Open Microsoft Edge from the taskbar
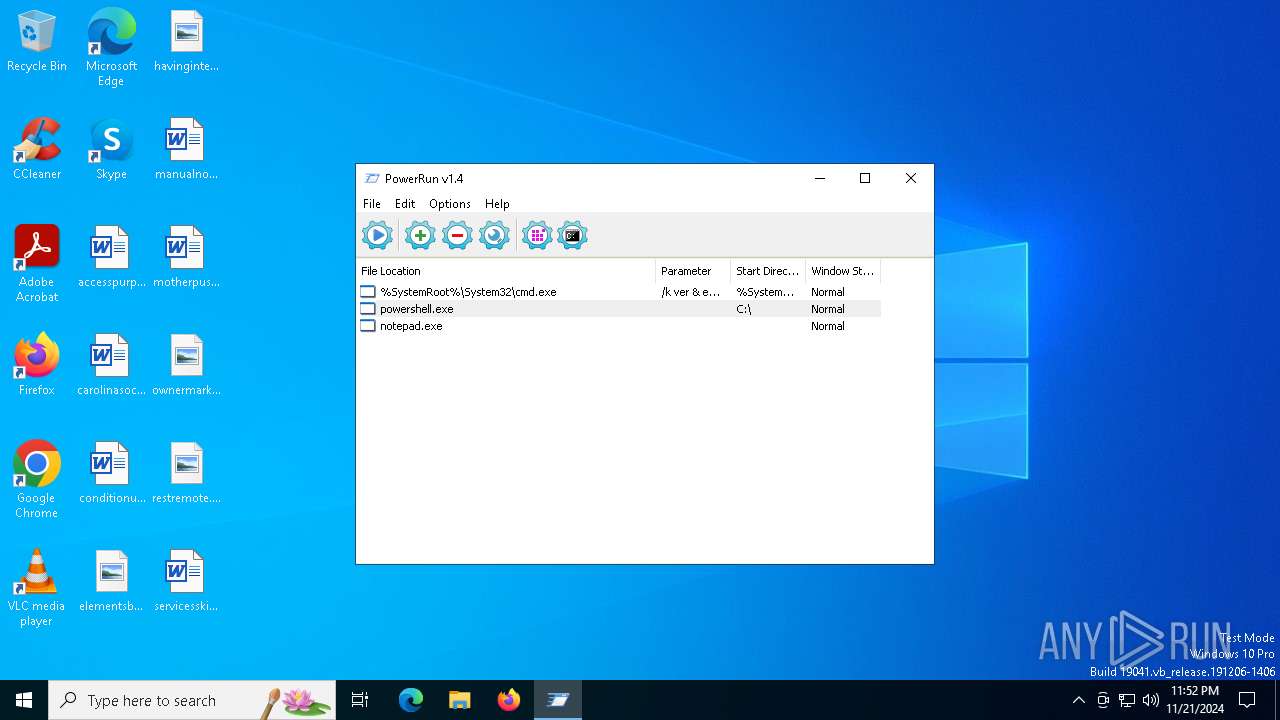The width and height of the screenshot is (1280, 720). point(411,700)
